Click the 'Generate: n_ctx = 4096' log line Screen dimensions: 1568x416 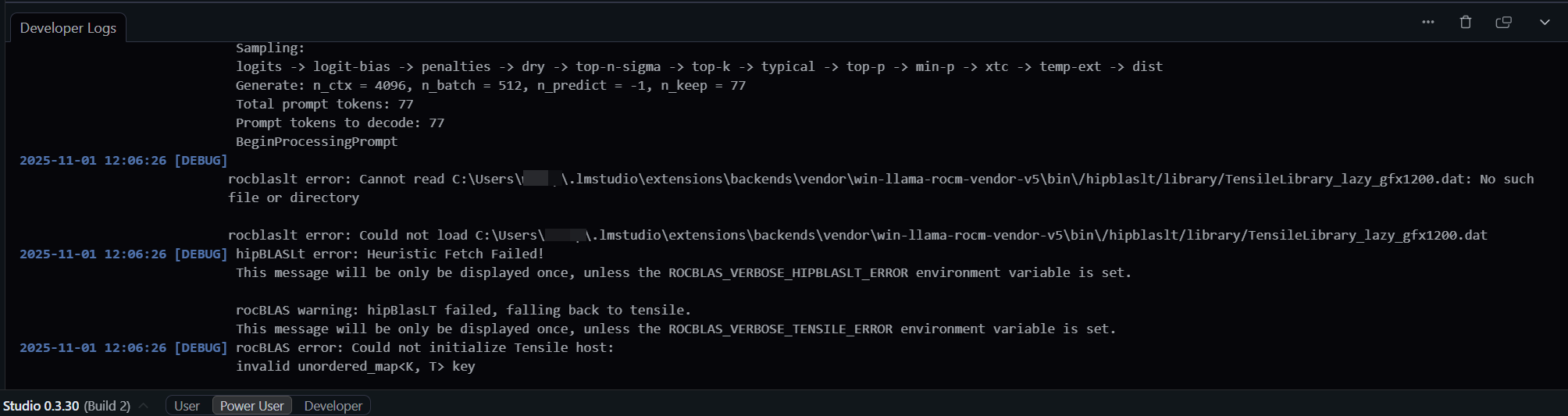click(490, 86)
